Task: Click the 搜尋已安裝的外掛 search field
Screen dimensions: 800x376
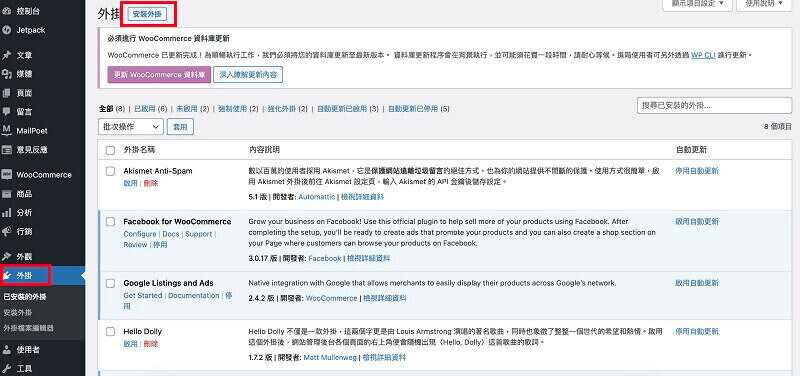Action: click(714, 106)
